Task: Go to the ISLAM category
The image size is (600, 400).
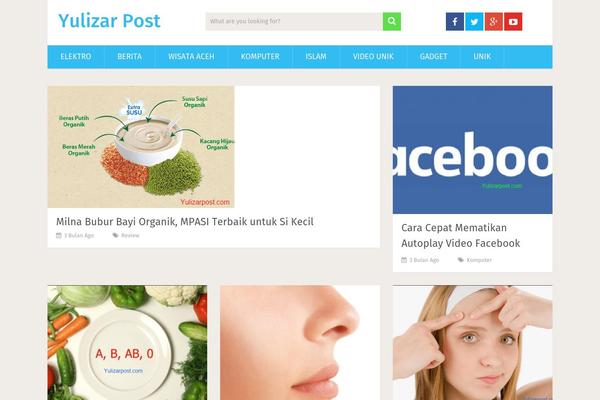Action: coord(316,57)
